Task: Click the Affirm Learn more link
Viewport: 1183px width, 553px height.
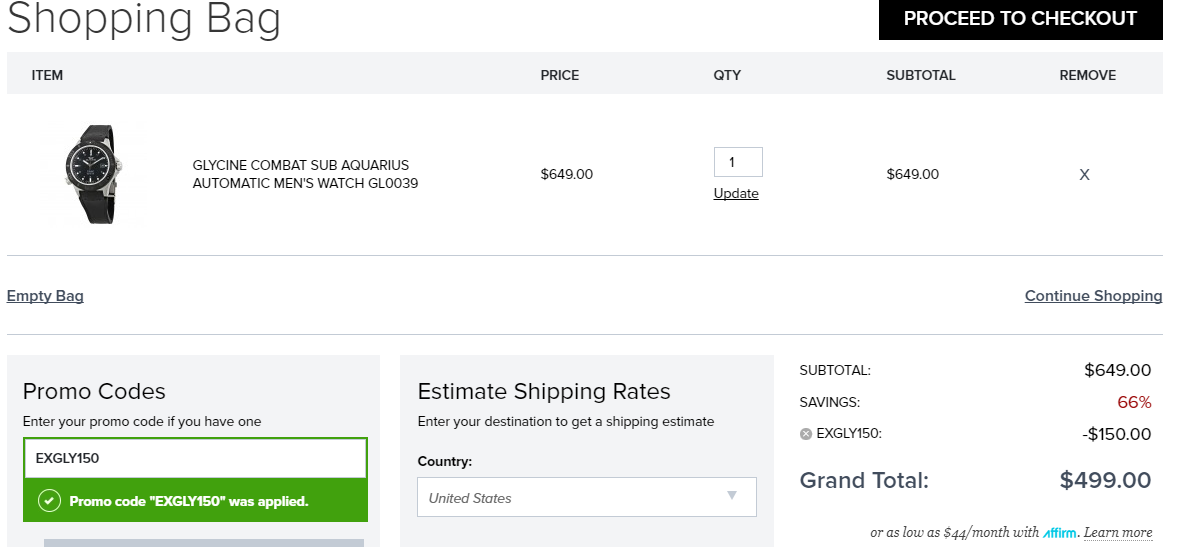Action: (x=1118, y=533)
